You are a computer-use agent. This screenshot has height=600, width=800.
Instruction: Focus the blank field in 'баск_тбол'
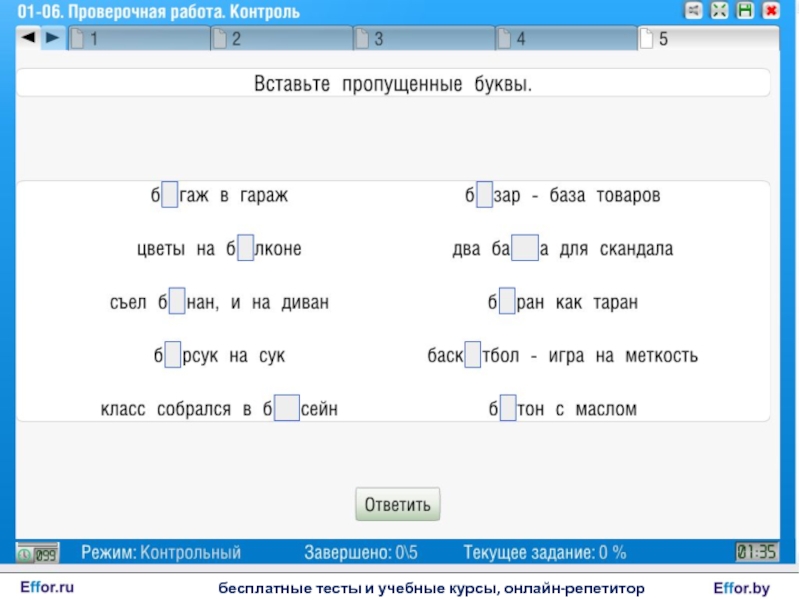(473, 356)
